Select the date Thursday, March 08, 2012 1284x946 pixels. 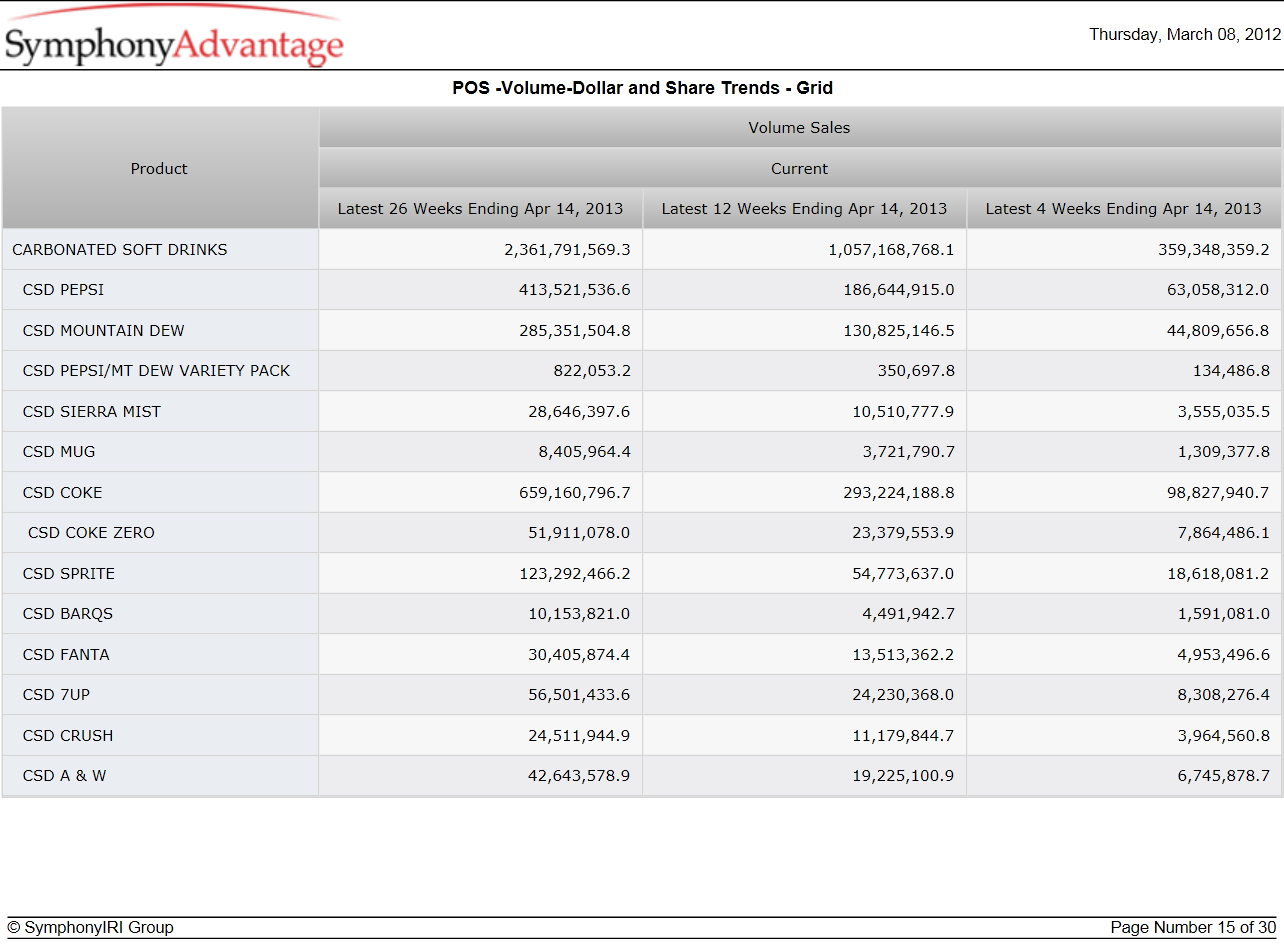(1185, 34)
